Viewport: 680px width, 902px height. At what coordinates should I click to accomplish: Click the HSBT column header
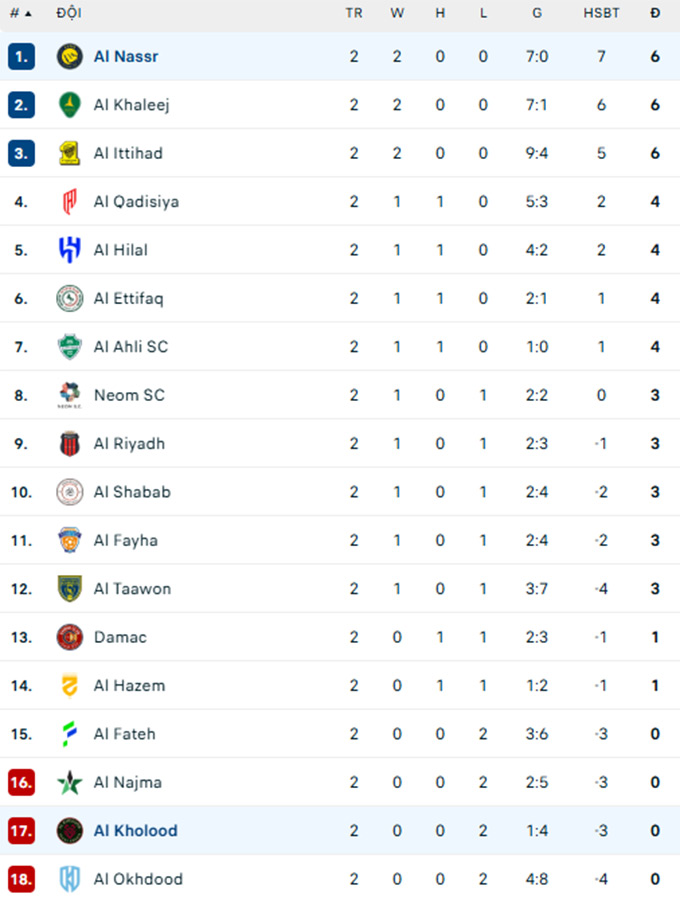tap(601, 13)
